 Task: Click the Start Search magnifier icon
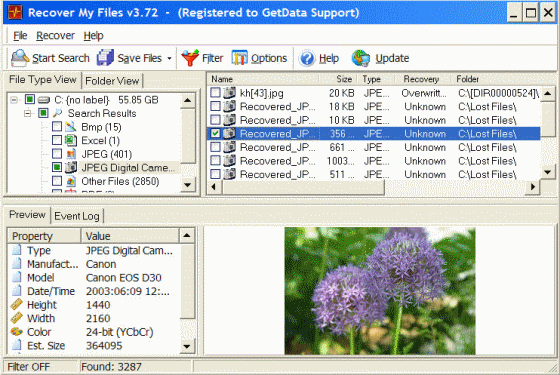(x=20, y=58)
